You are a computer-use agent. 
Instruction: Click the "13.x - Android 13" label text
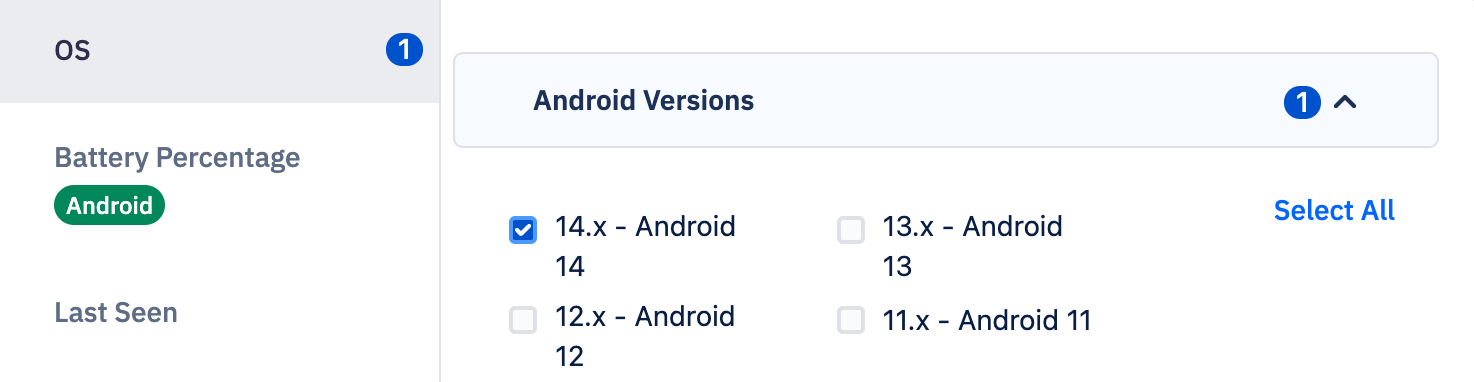(972, 246)
